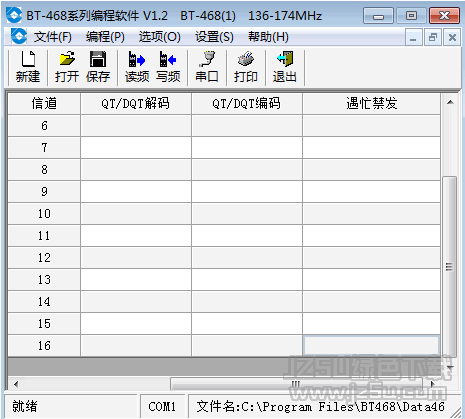Image resolution: width=465 pixels, height=419 pixels.
Task: Click QT/DQT编码 cell for channel 14
Action: pos(247,302)
